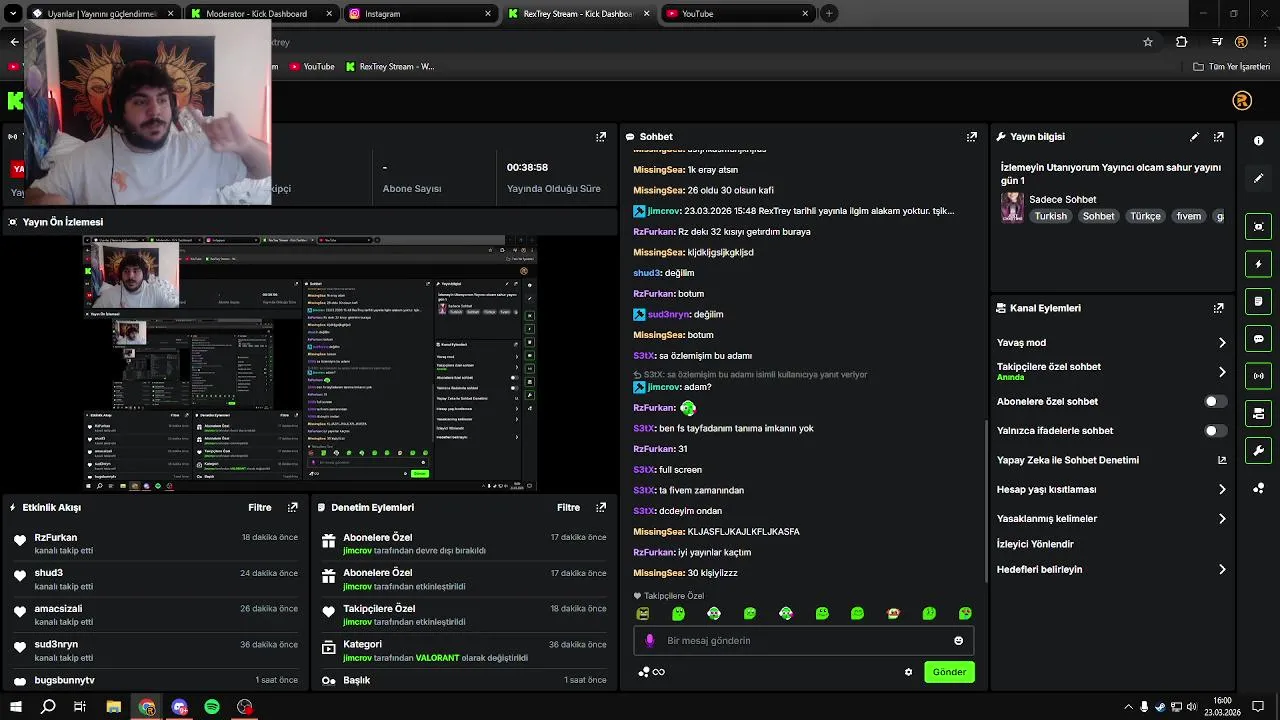This screenshot has width=1280, height=720.
Task: Open Filtre in Denetim Eylemleri panel
Action: coord(569,507)
